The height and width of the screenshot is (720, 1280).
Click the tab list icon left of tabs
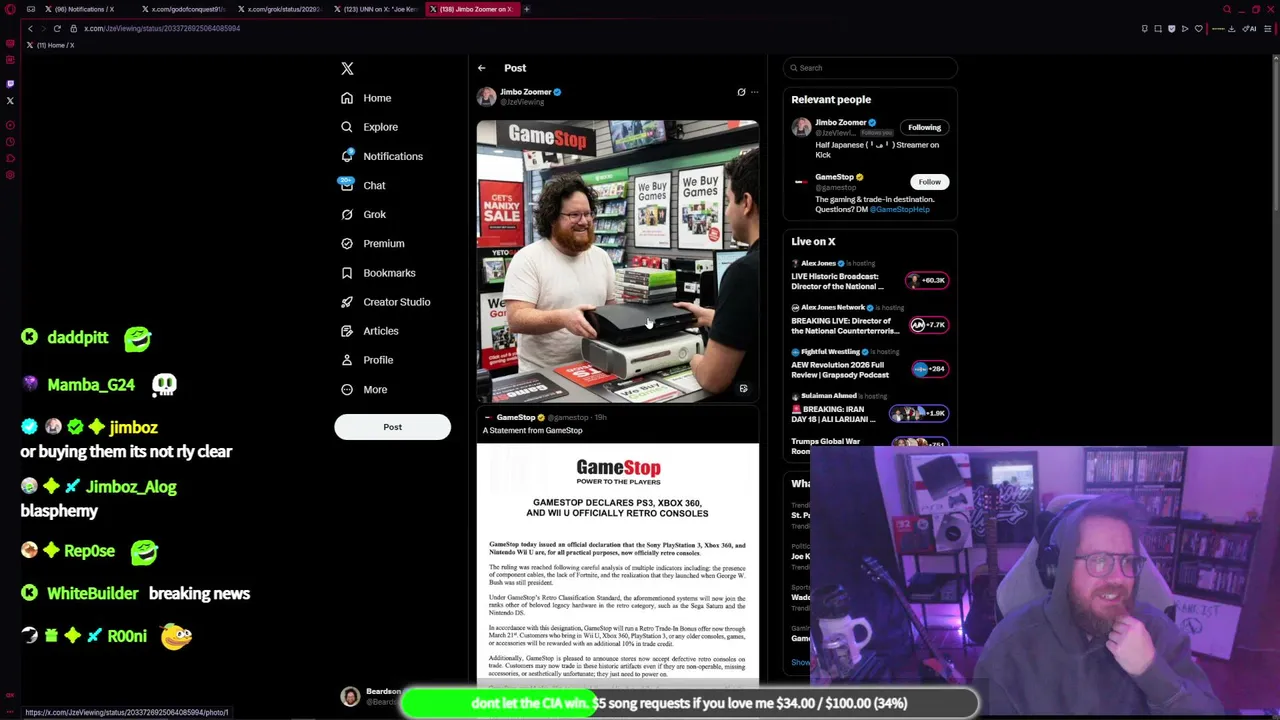(31, 9)
